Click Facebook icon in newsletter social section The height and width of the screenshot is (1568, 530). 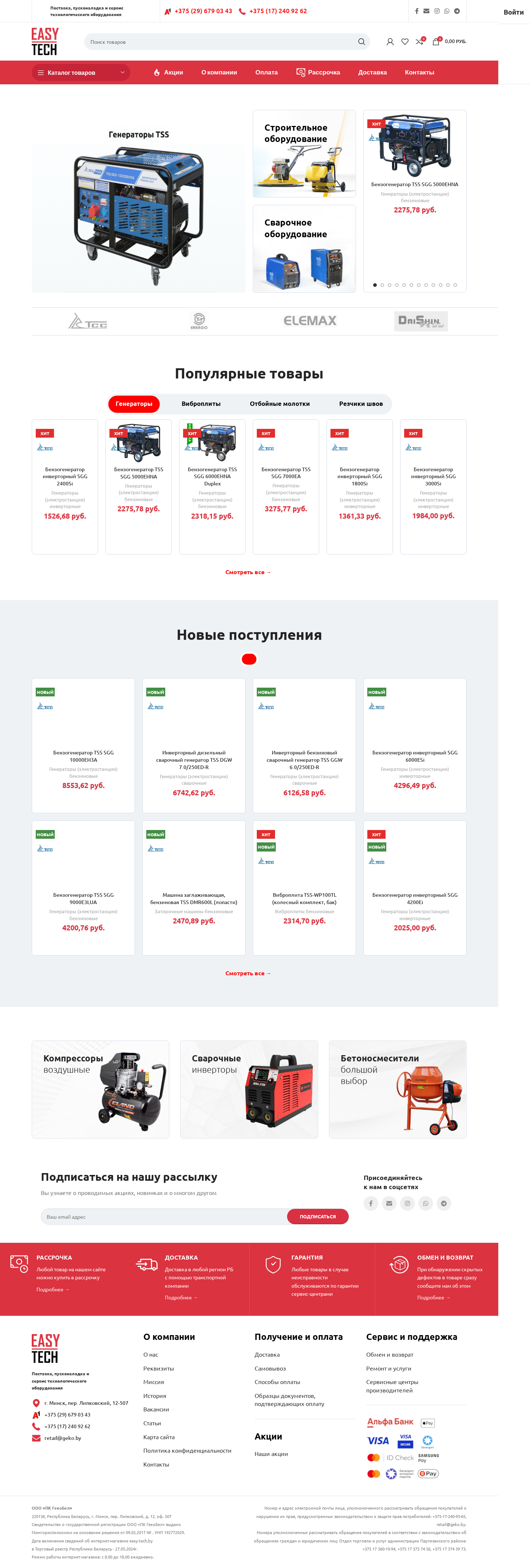371,1203
